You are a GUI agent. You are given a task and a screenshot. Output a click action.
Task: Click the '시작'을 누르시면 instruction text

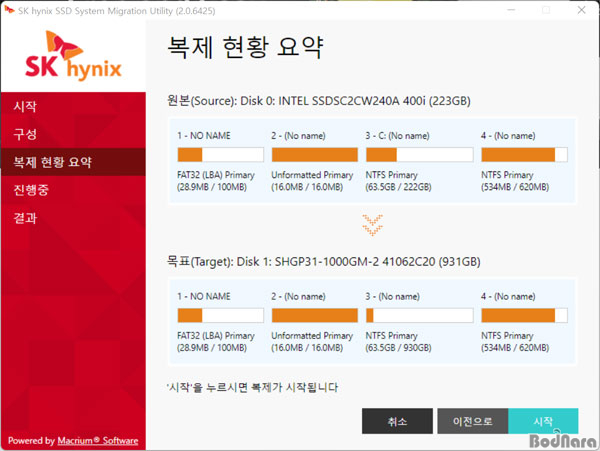253,387
